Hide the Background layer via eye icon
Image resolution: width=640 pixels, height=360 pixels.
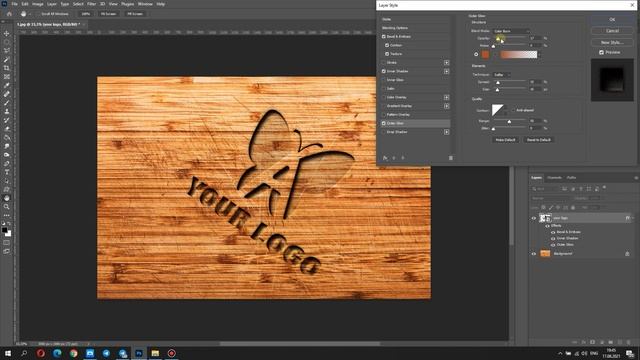pos(533,254)
